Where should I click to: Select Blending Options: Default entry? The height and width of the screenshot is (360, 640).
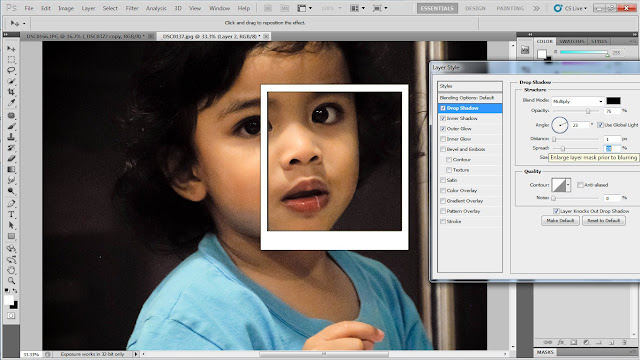tap(469, 98)
